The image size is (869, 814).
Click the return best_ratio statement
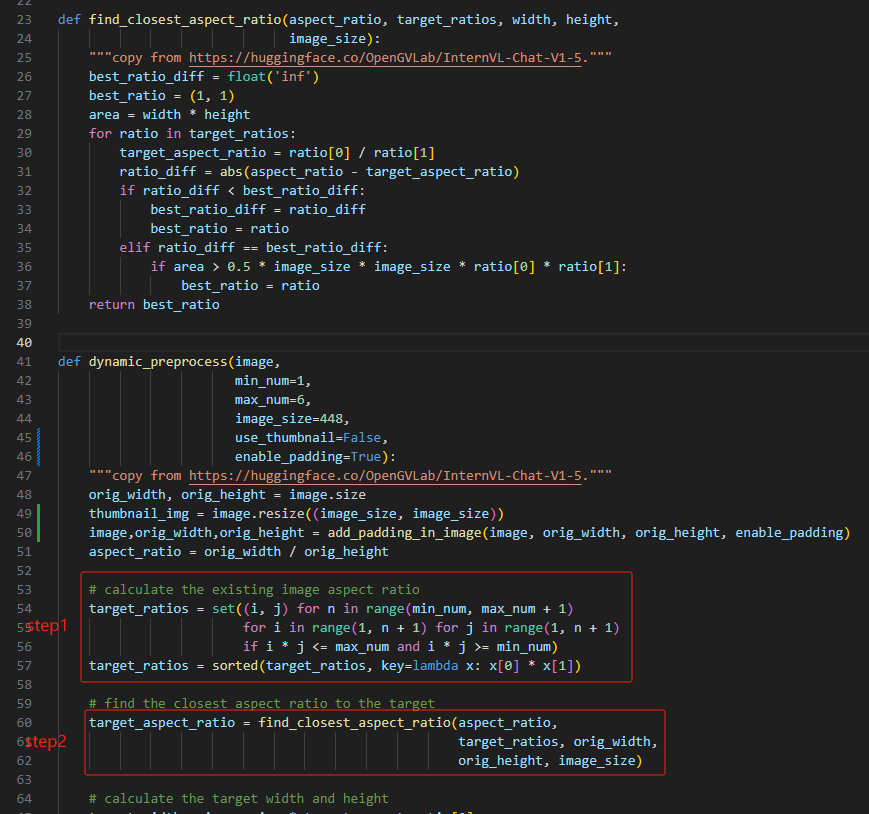click(154, 305)
